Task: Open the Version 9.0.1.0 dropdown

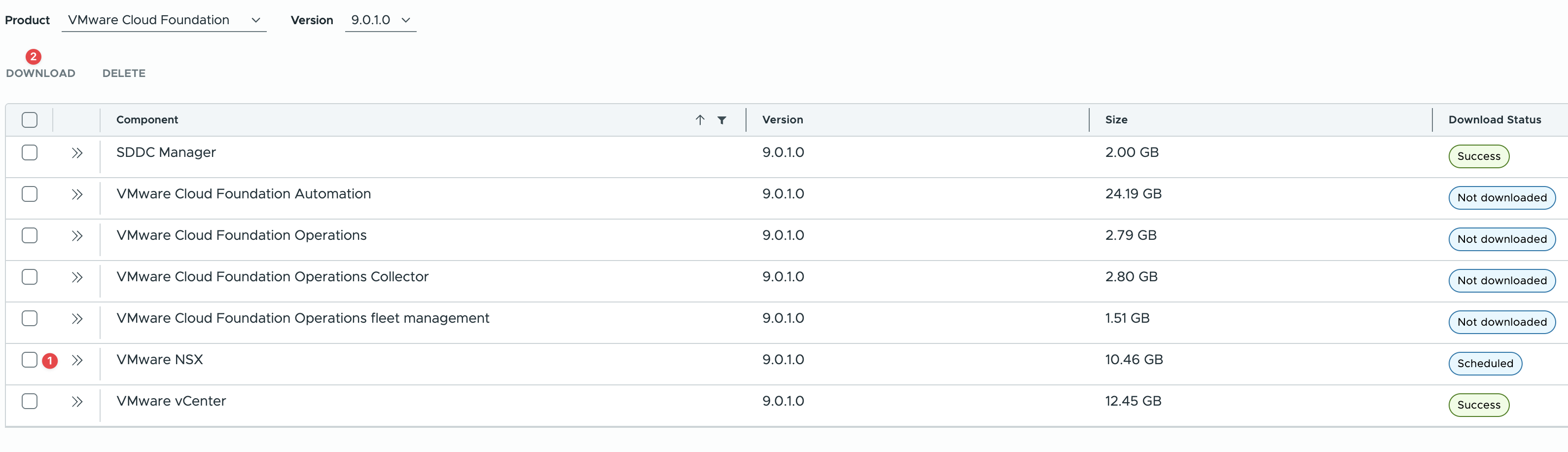Action: tap(381, 20)
